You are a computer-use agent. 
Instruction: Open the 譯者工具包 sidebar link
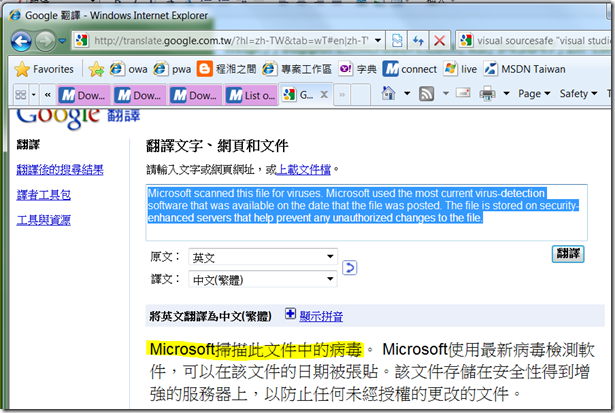pos(43,195)
